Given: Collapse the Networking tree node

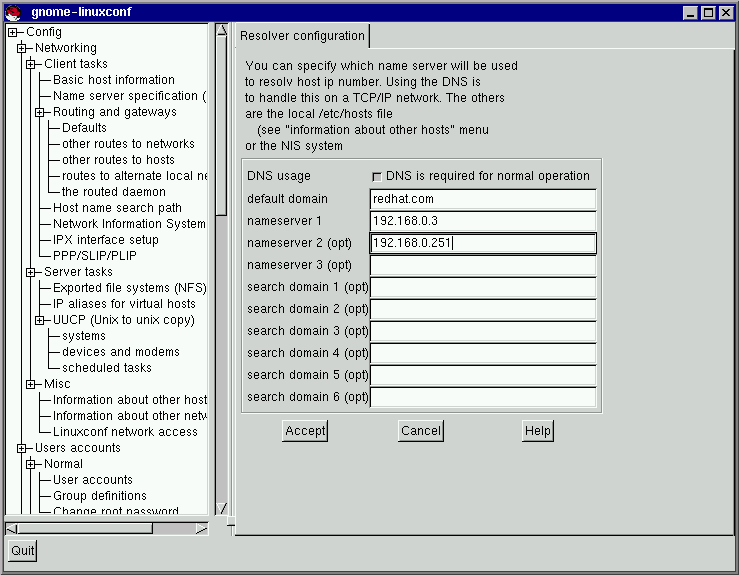Looking at the screenshot, I should (21, 48).
